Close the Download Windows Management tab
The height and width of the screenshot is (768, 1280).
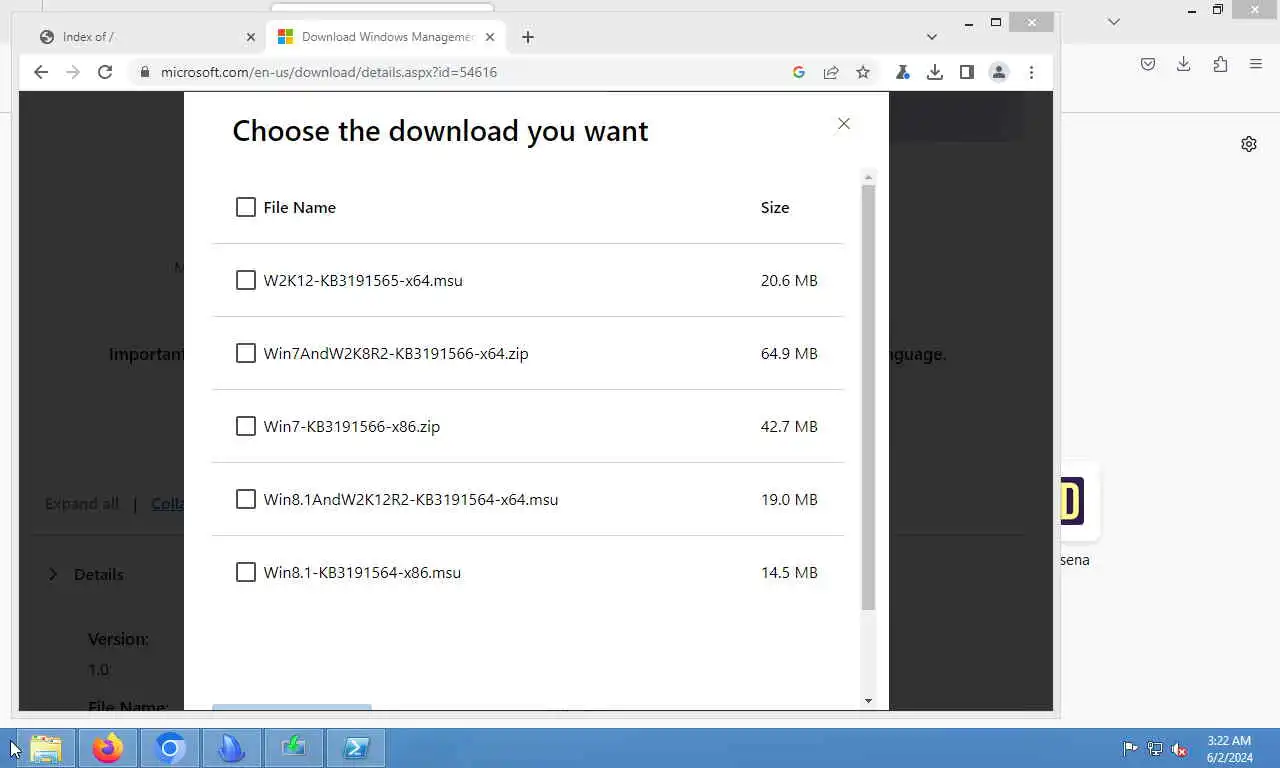(490, 37)
